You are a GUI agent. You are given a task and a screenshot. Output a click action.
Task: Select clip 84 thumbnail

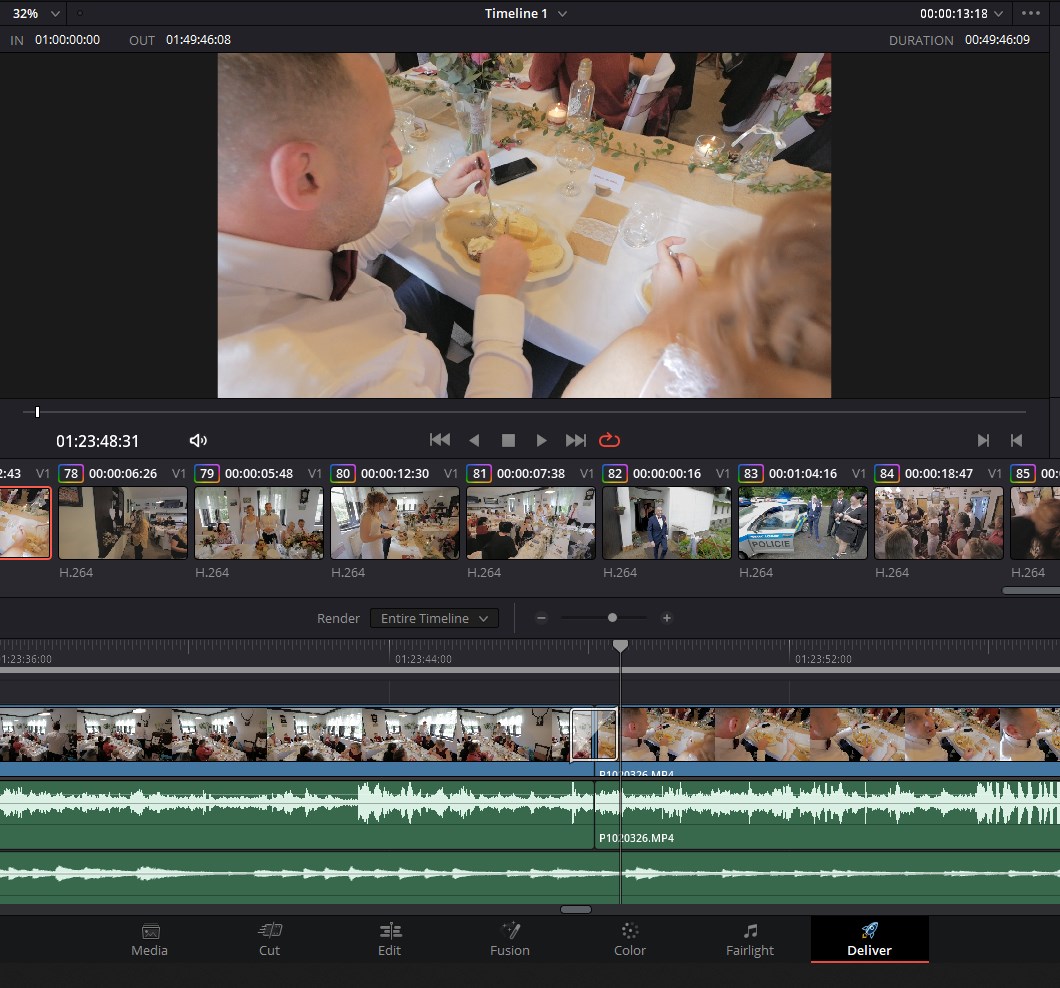pyautogui.click(x=939, y=523)
